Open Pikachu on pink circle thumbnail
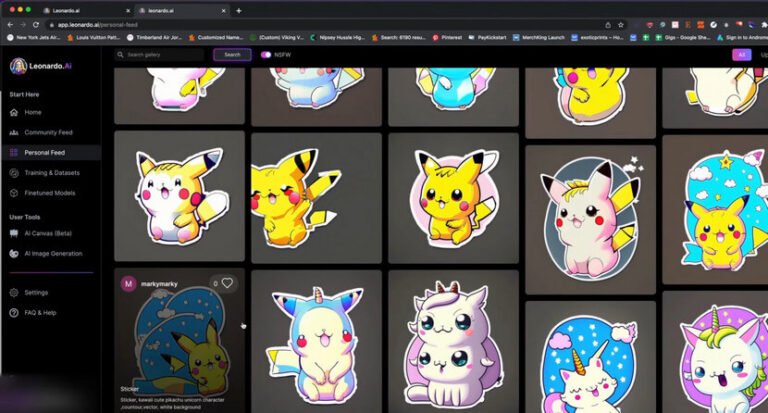 coord(454,198)
